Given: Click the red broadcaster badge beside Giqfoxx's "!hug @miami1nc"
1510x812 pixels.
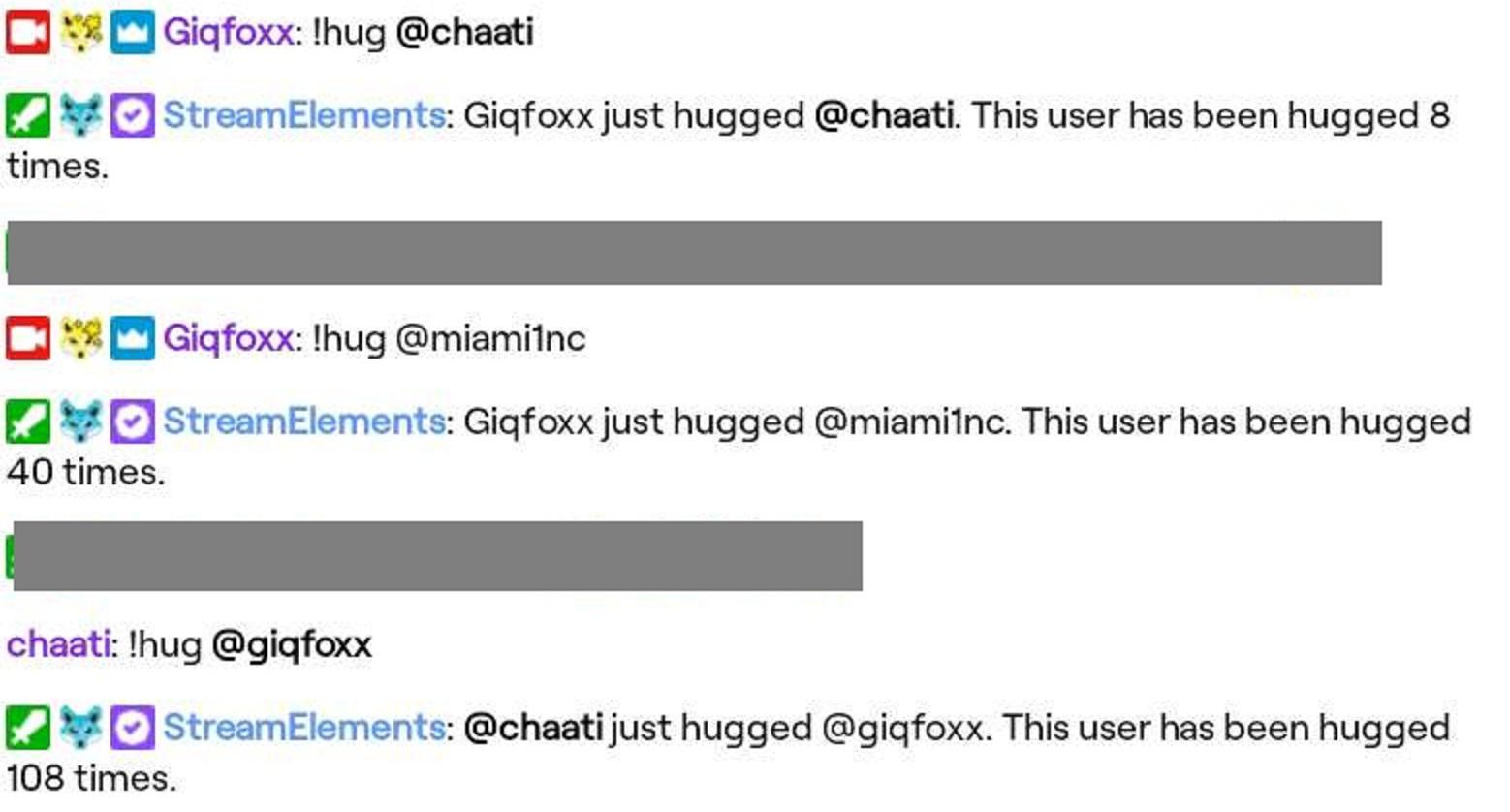Looking at the screenshot, I should pos(27,339).
